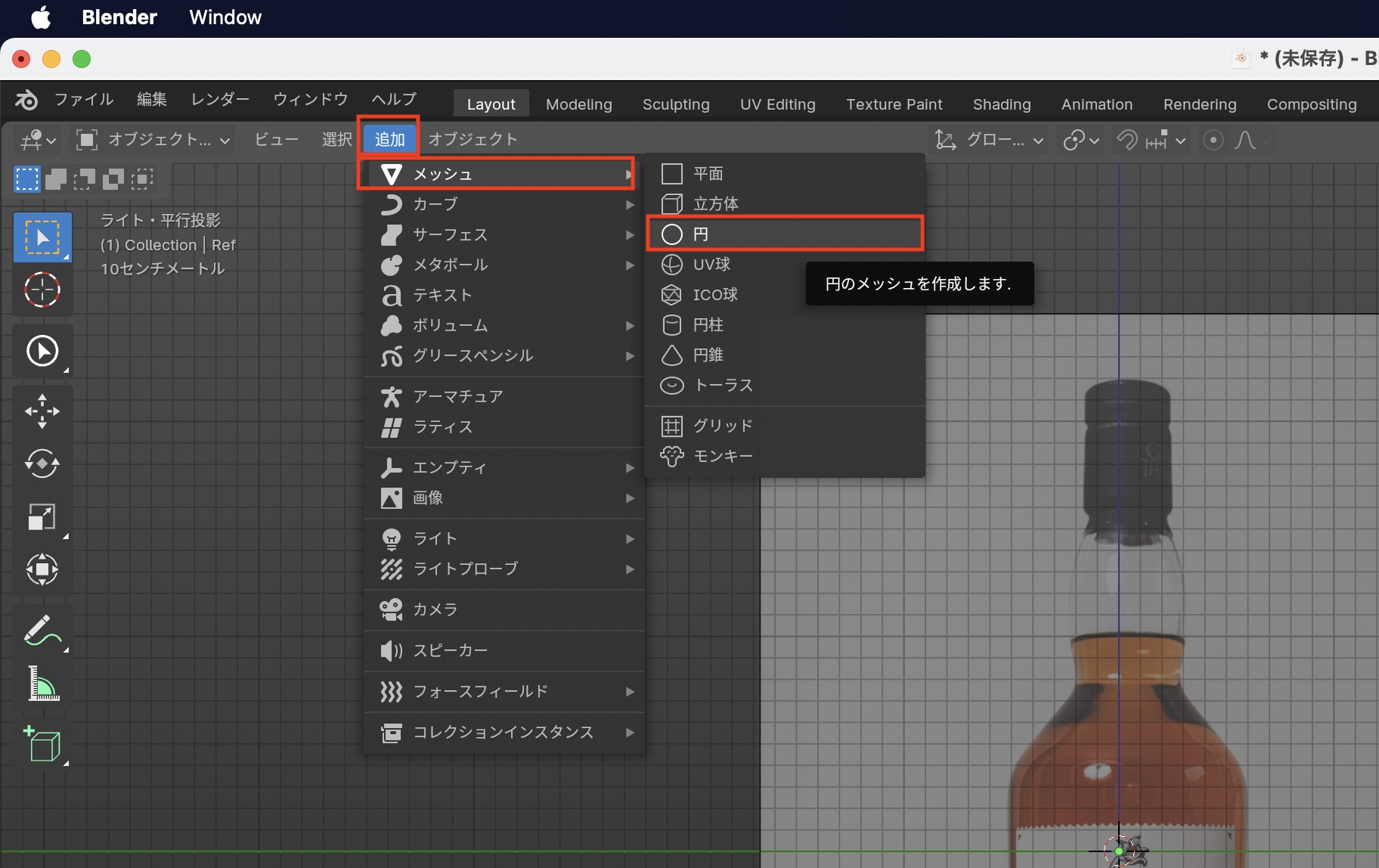Expand the pivot point dropdown
1379x868 pixels.
point(1081,140)
